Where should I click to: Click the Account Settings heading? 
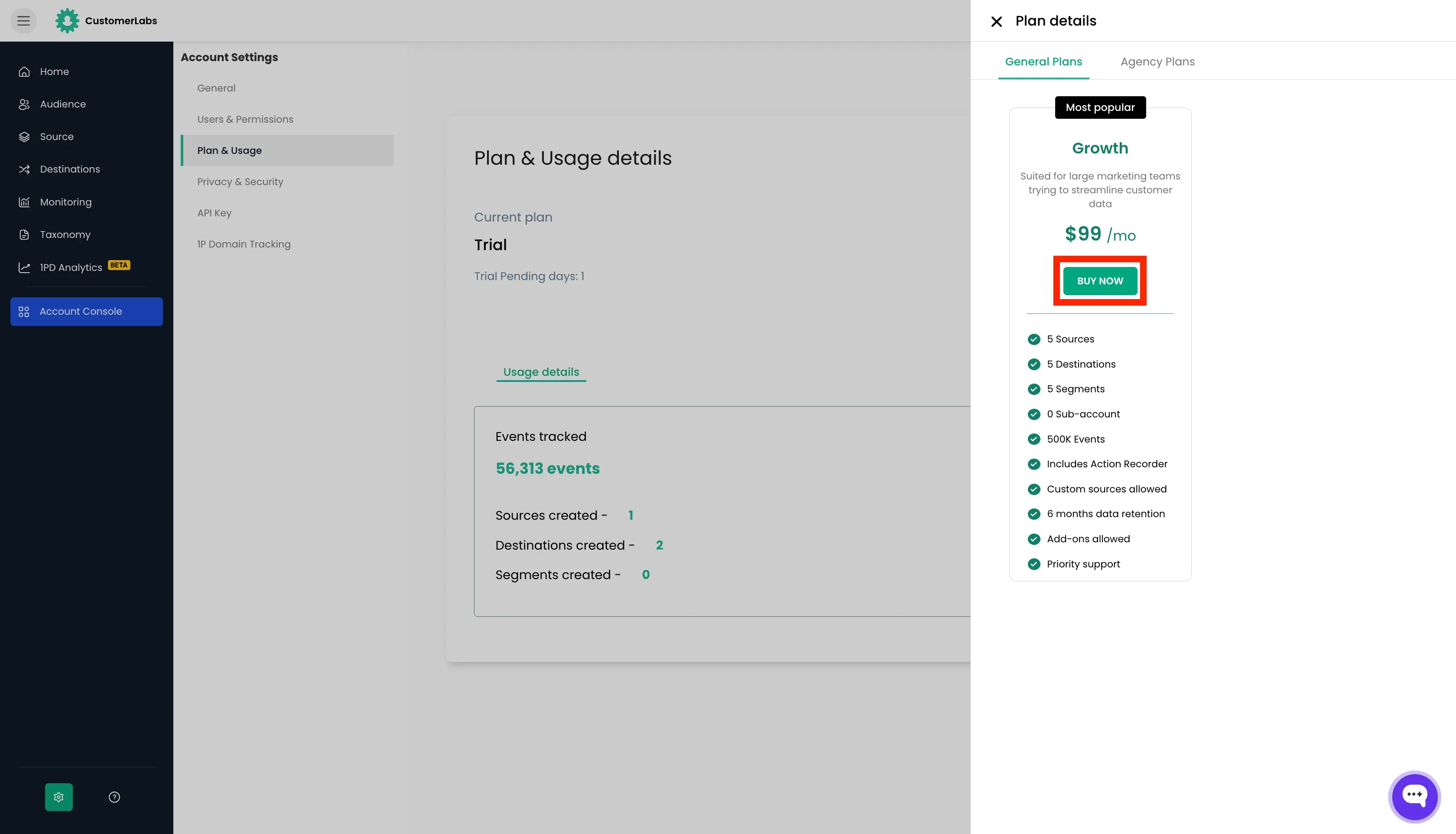[229, 57]
